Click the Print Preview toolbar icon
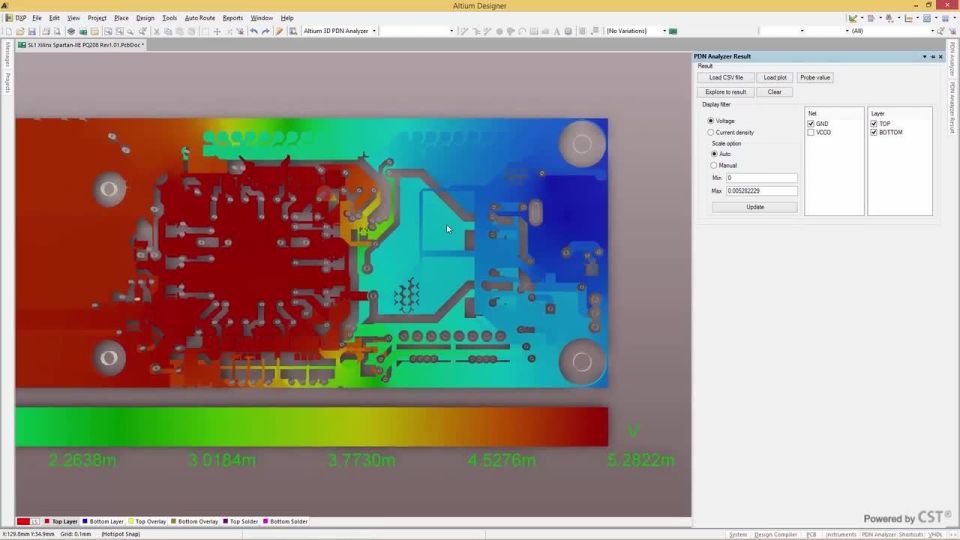The image size is (960, 540). (x=57, y=31)
